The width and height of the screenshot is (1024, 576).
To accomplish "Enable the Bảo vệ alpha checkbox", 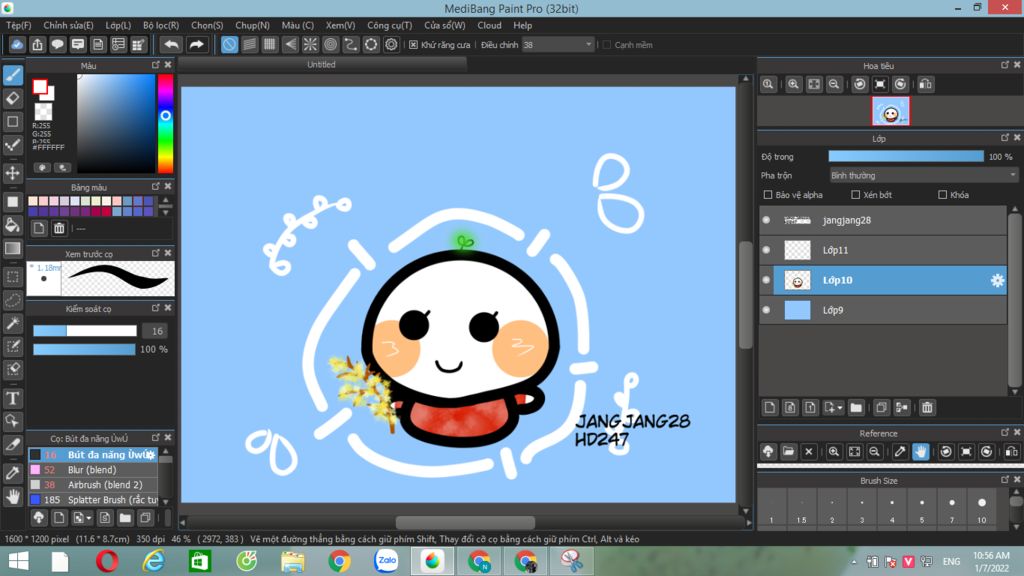I will point(768,195).
